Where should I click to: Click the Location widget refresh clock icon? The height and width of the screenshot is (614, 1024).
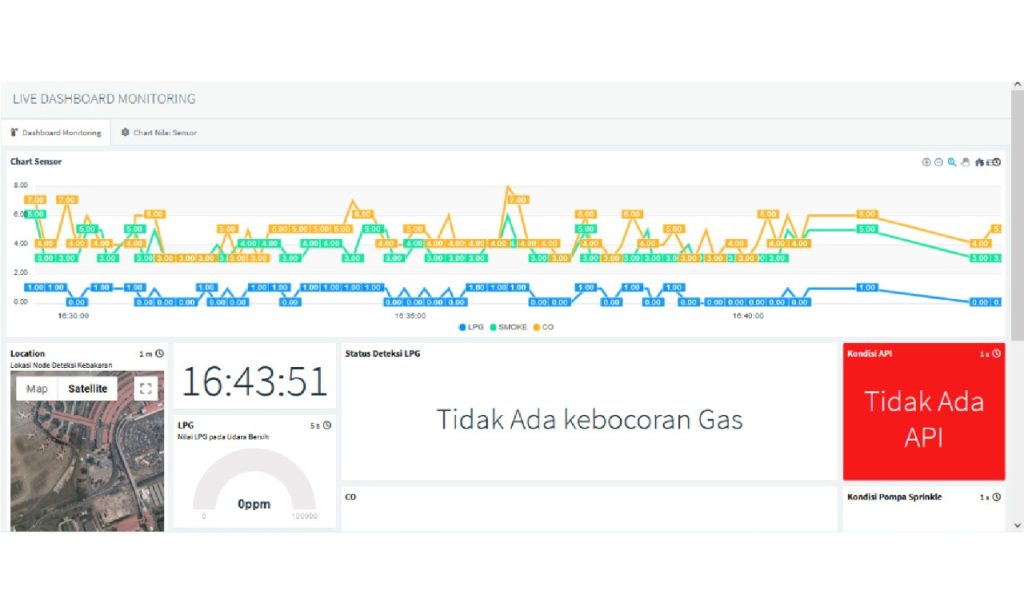coord(159,353)
